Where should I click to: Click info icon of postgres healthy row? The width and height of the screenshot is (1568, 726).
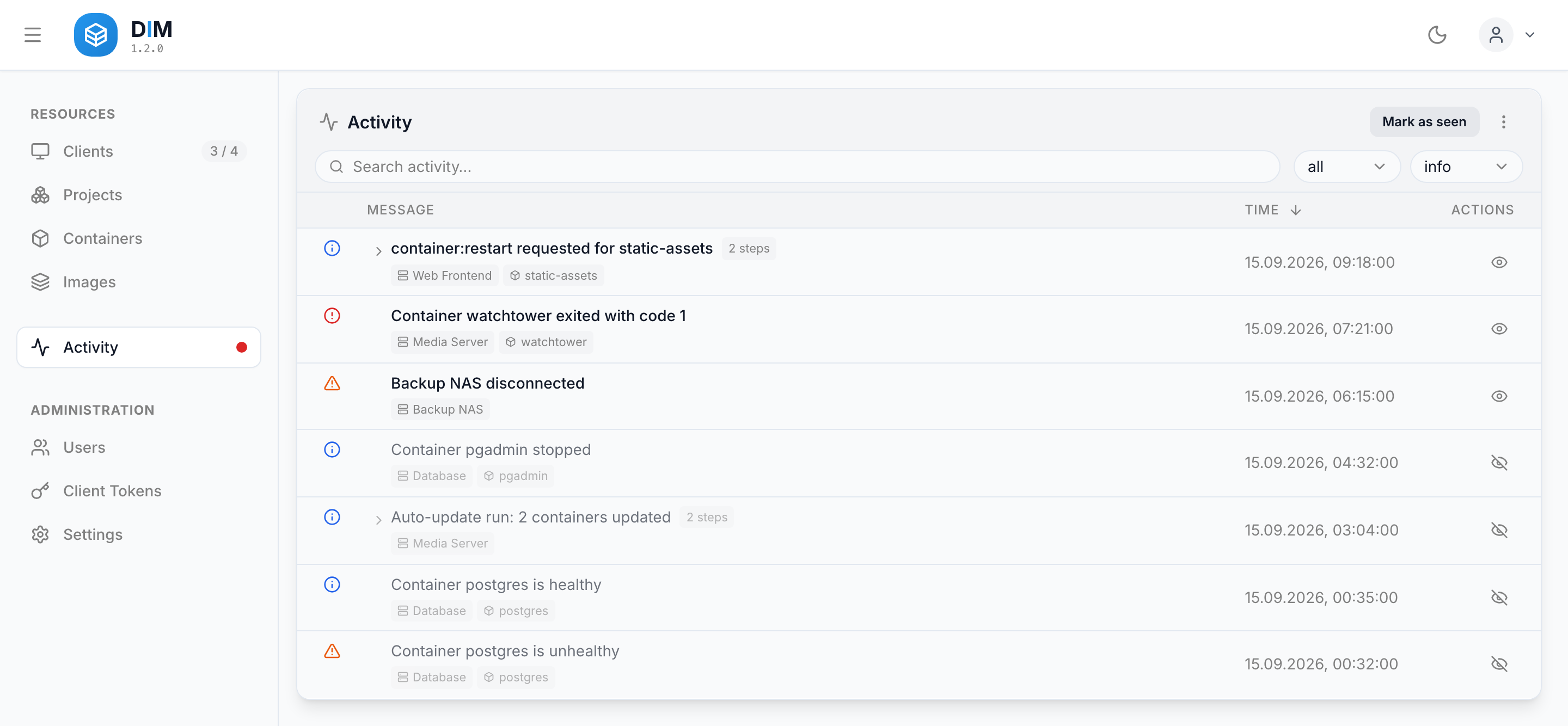332,585
